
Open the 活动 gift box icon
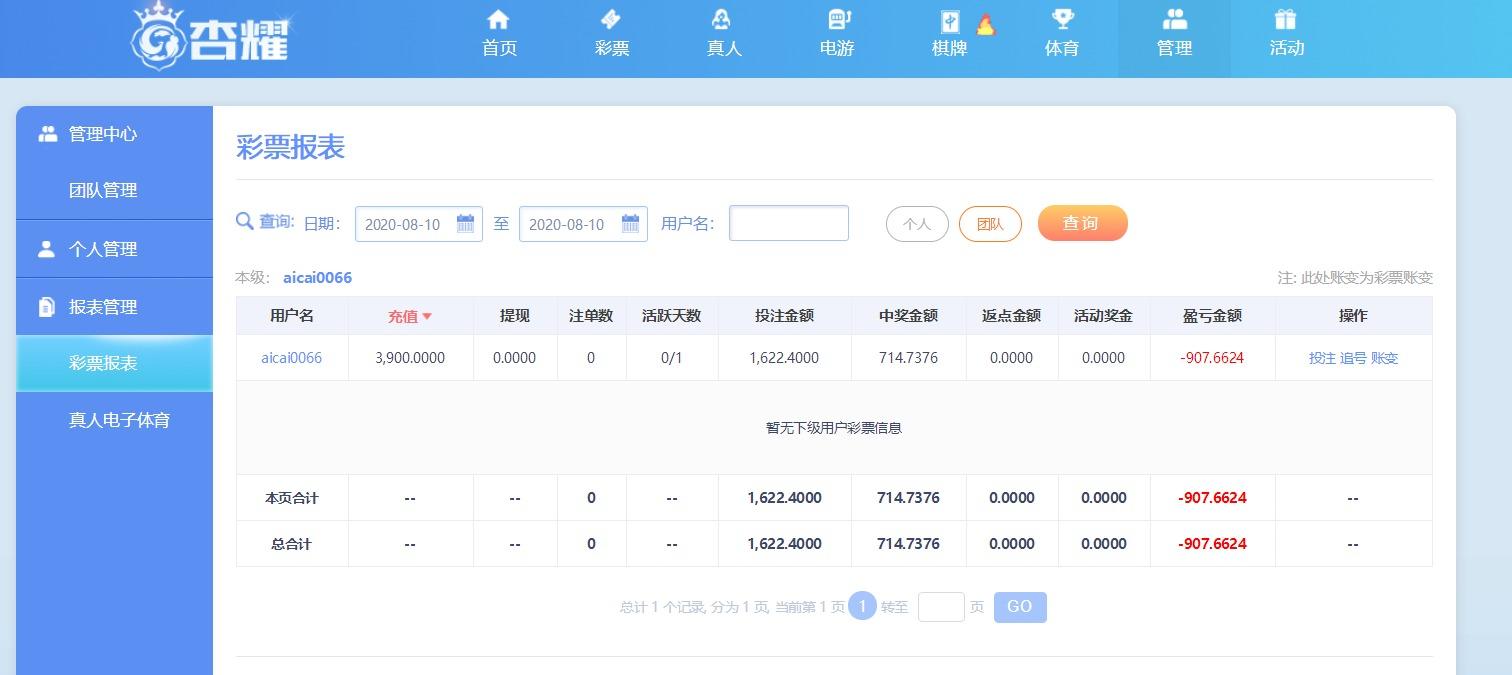[1285, 20]
